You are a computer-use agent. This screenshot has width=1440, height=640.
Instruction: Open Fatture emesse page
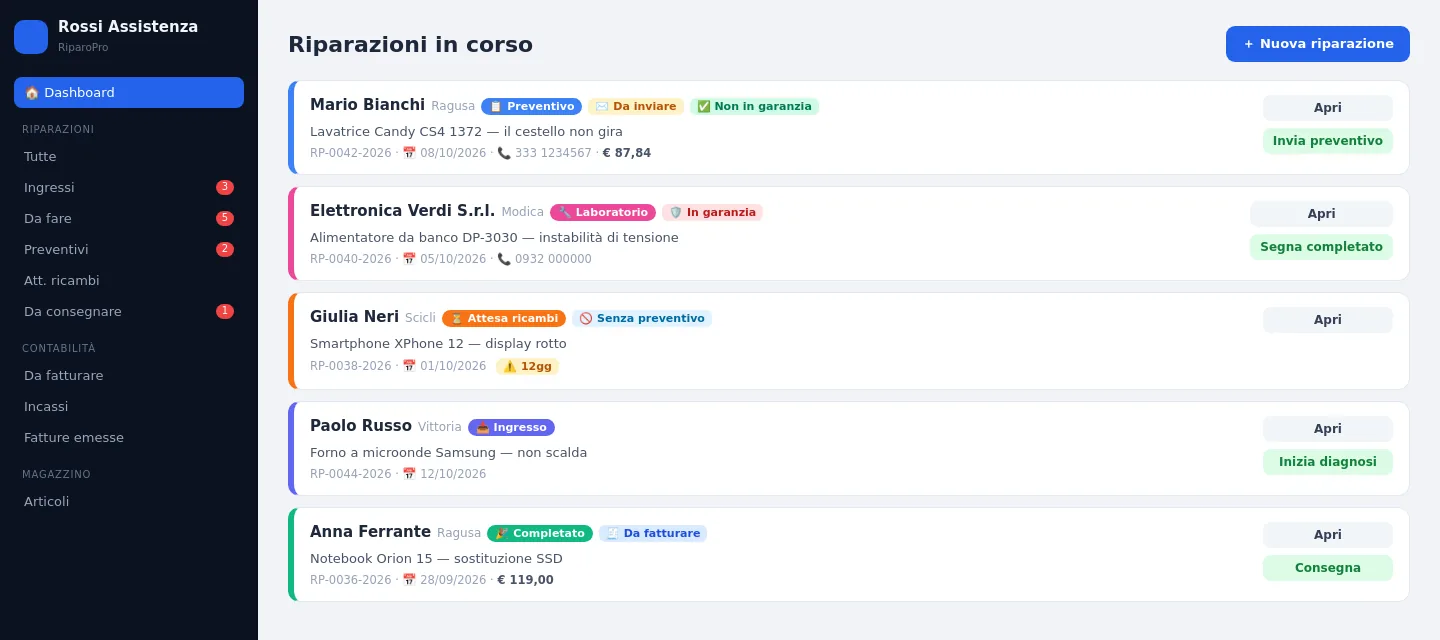point(129,437)
